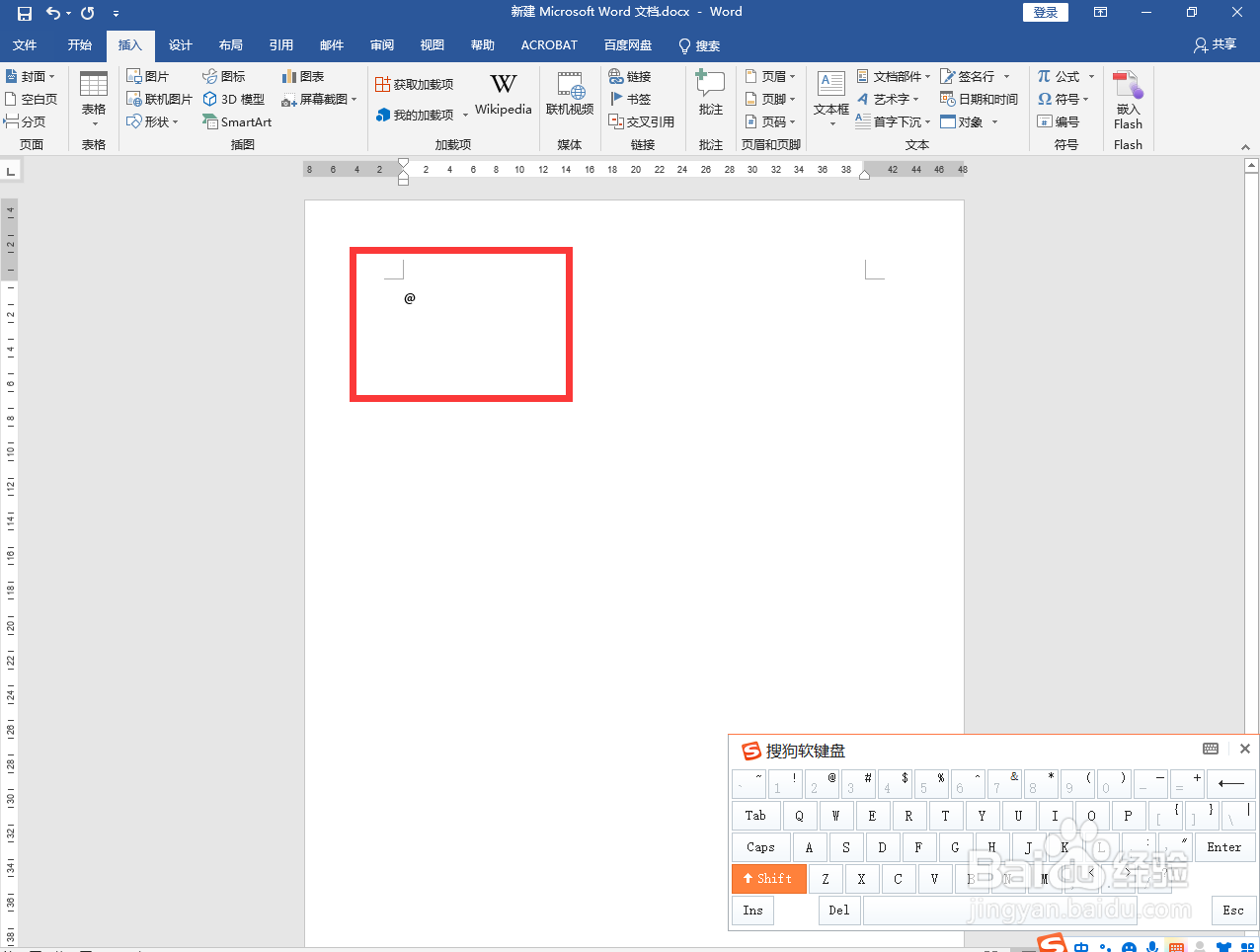The width and height of the screenshot is (1260, 952).
Task: Click the backspace arrow key
Action: pos(1231,783)
